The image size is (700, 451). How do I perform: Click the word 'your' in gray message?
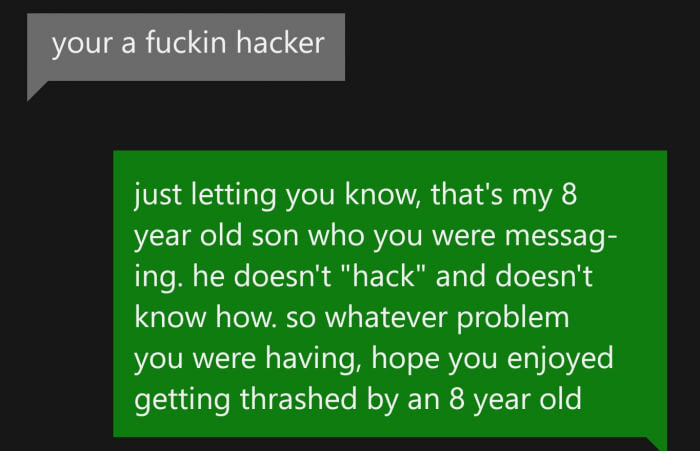[82, 45]
